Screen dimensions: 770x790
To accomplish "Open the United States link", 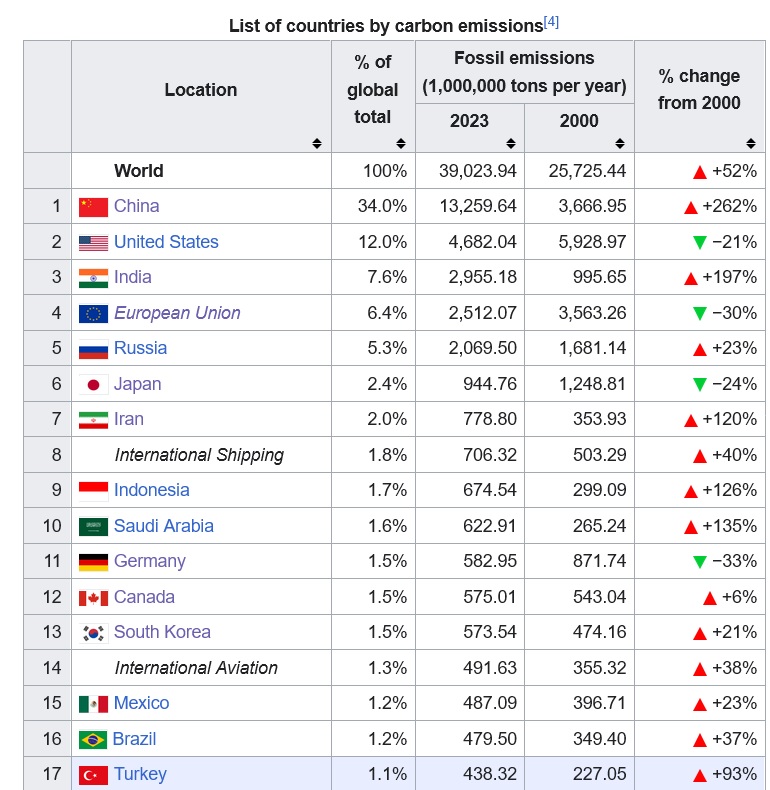I will pyautogui.click(x=166, y=242).
